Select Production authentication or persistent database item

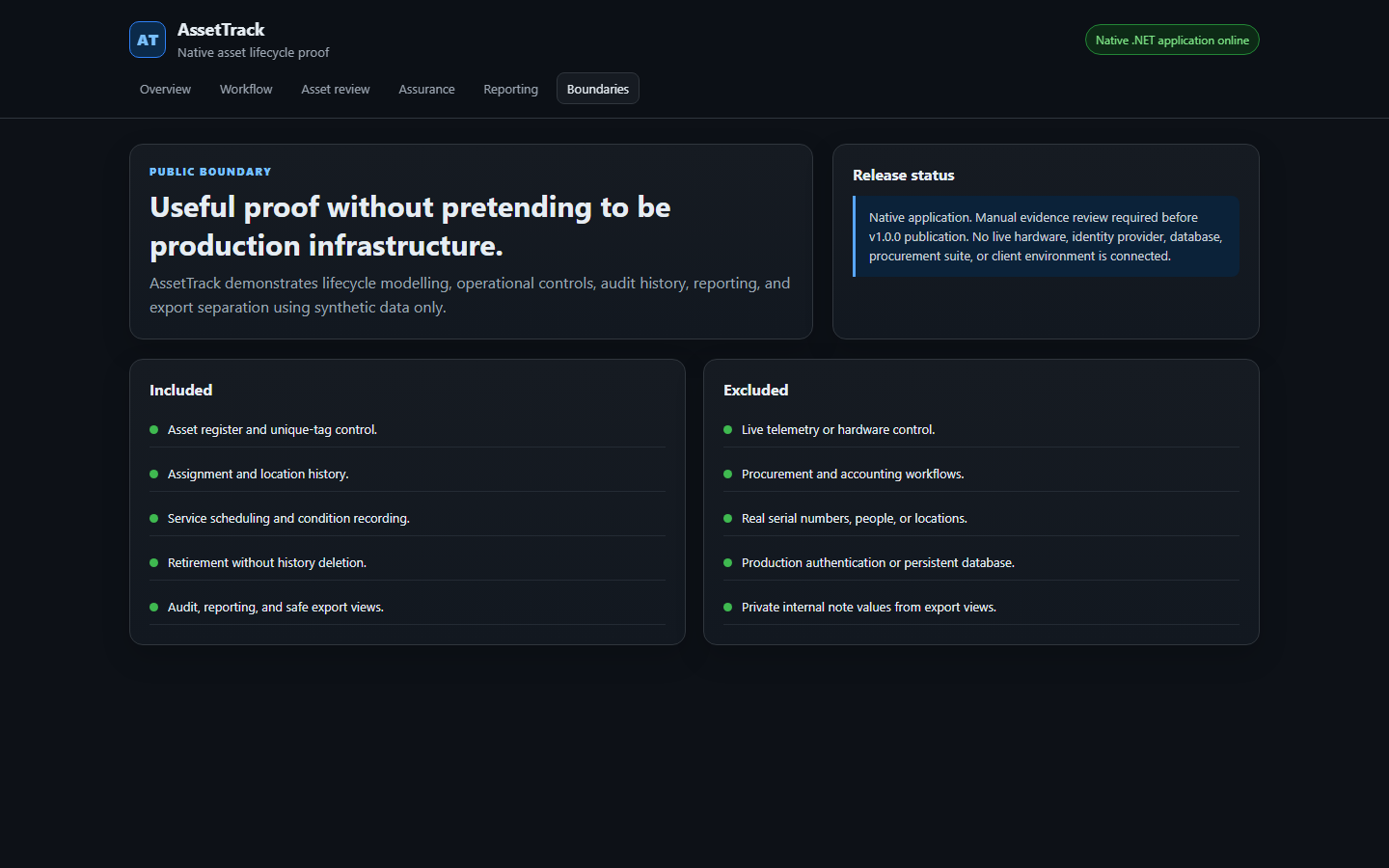(x=981, y=562)
